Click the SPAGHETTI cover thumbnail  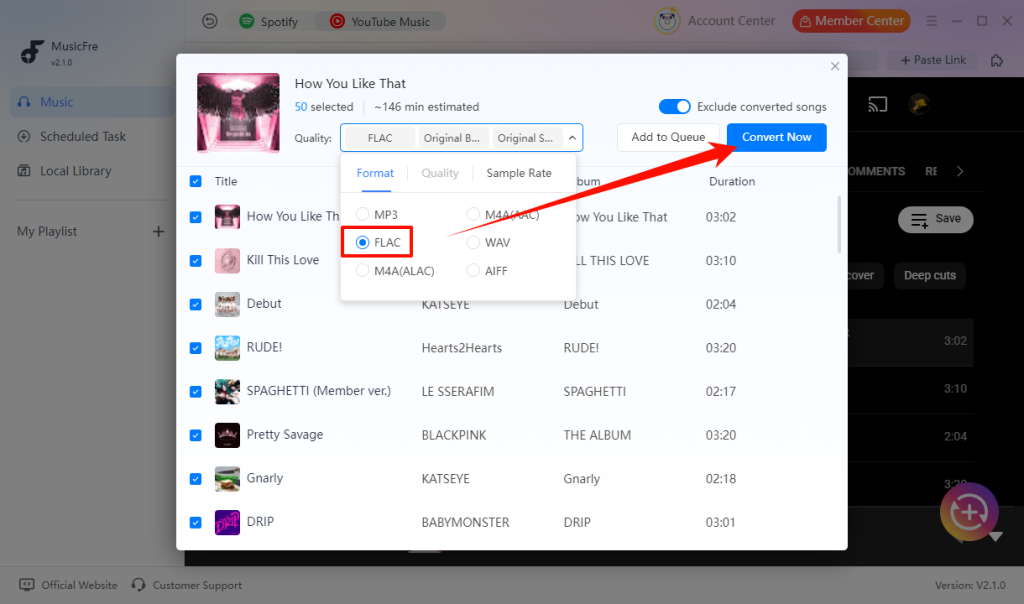[x=227, y=392]
